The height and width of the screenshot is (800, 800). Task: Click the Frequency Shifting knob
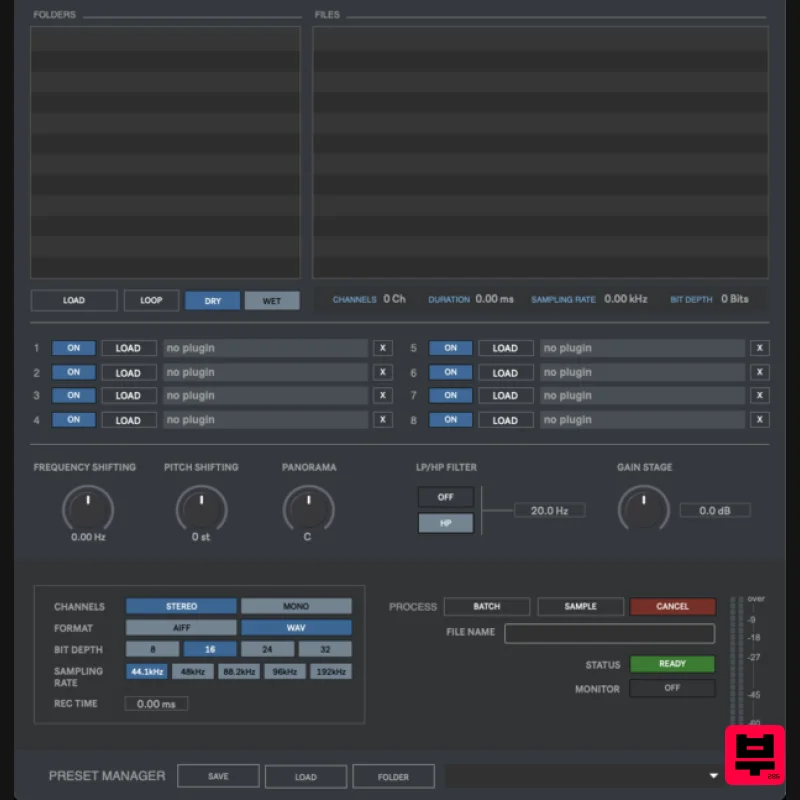(x=88, y=510)
